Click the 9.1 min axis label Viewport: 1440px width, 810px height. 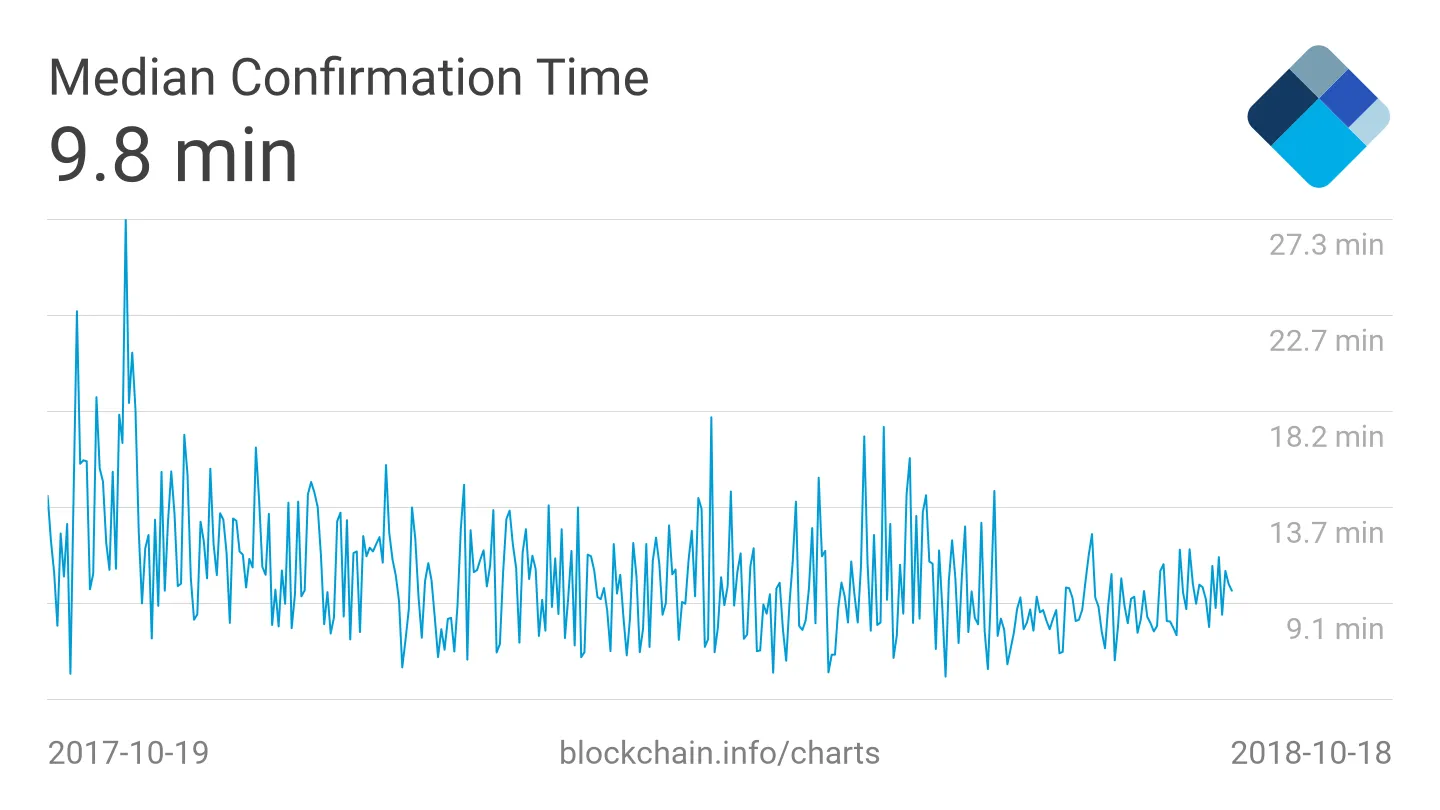pos(1334,628)
